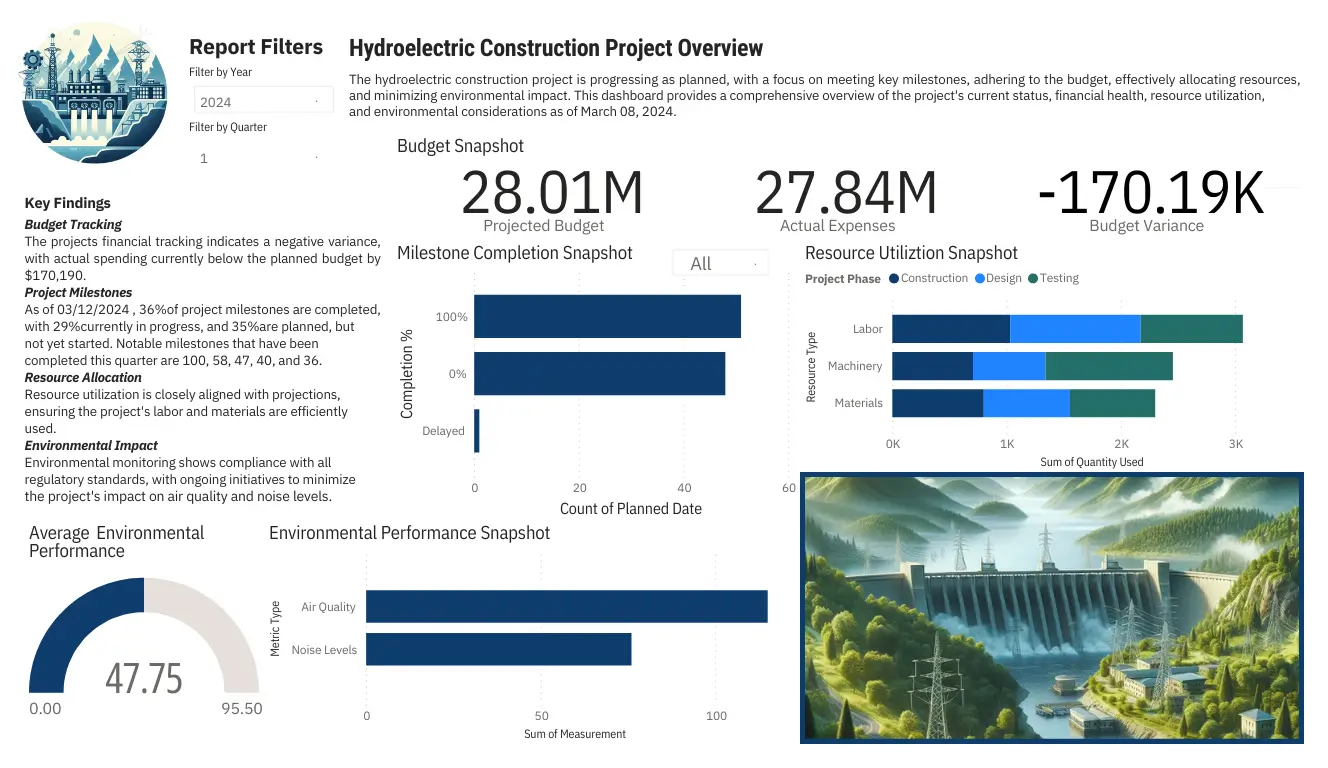This screenshot has width=1328, height=768.
Task: Toggle the Design phase legend item
Action: (1000, 278)
